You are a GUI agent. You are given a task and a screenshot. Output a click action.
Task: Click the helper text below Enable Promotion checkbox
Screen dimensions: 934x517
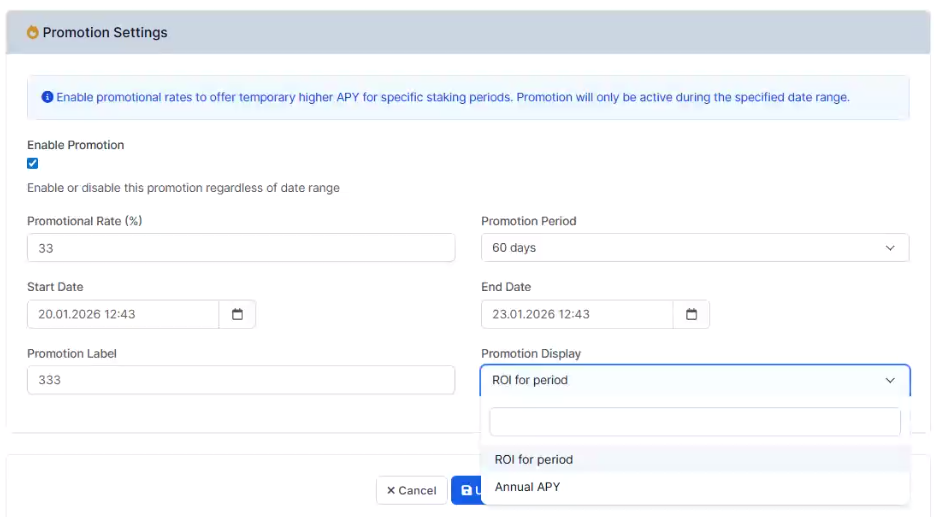pyautogui.click(x=183, y=188)
